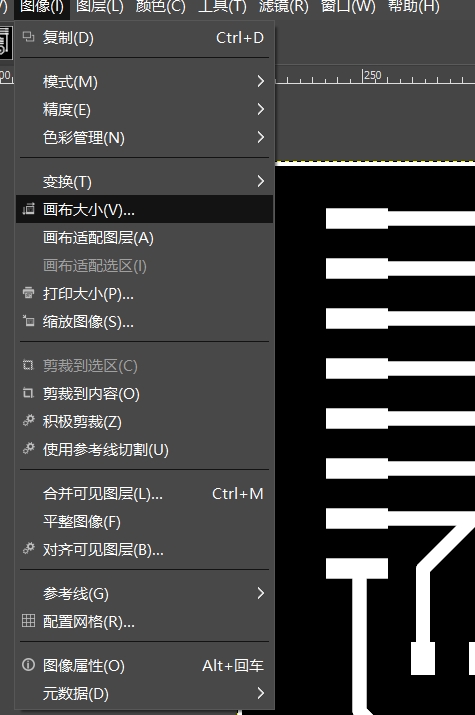
Task: Choose 画布适配选区(I) entry
Action: (x=144, y=265)
